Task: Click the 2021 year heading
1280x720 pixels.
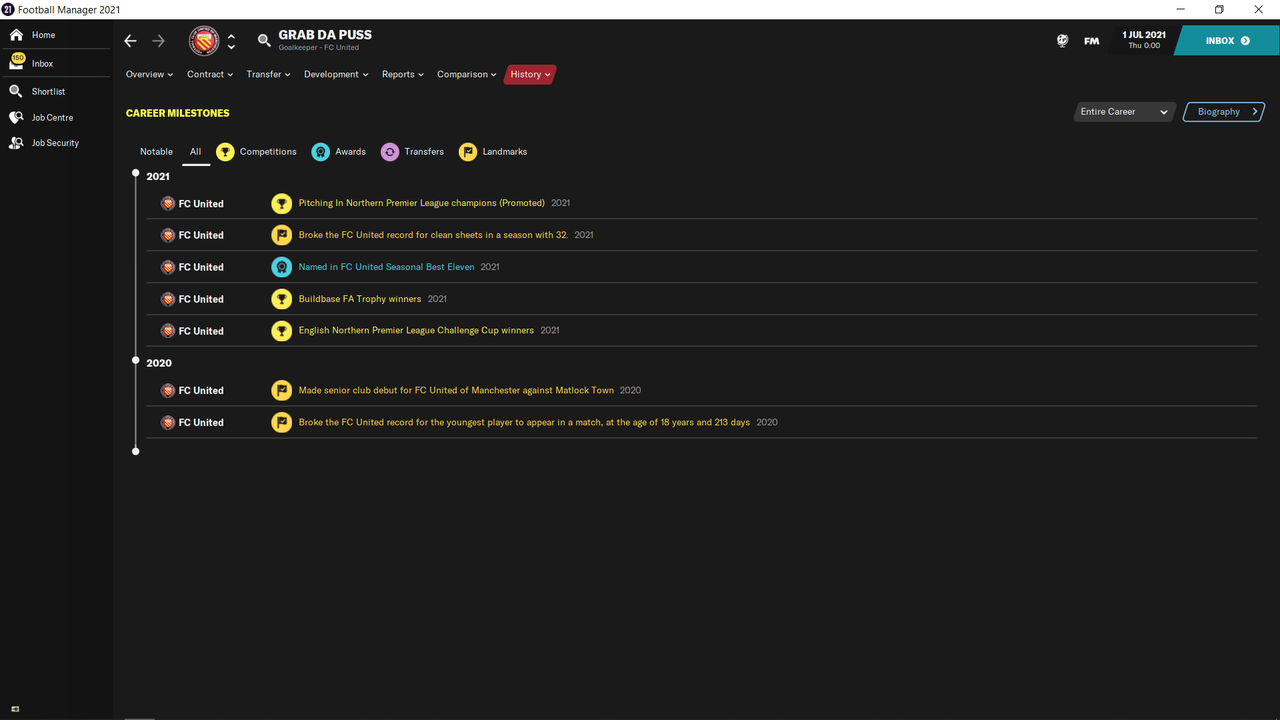Action: pyautogui.click(x=158, y=177)
